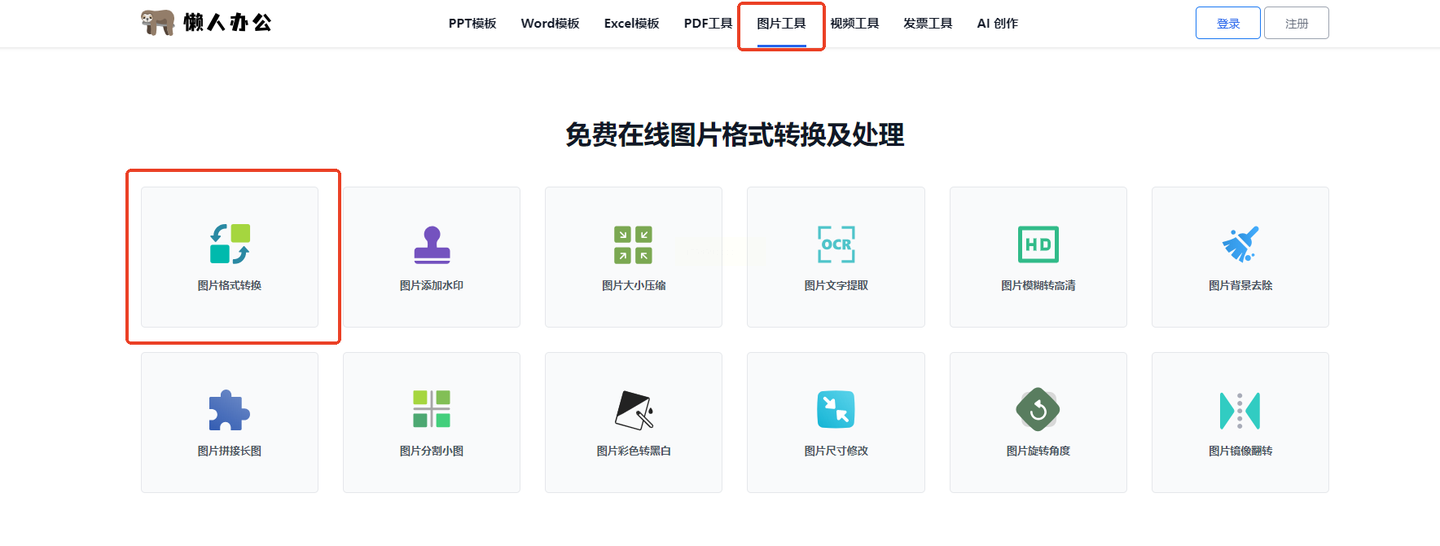Image resolution: width=1440 pixels, height=546 pixels.
Task: Open the PPT模板 menu item
Action: [472, 23]
